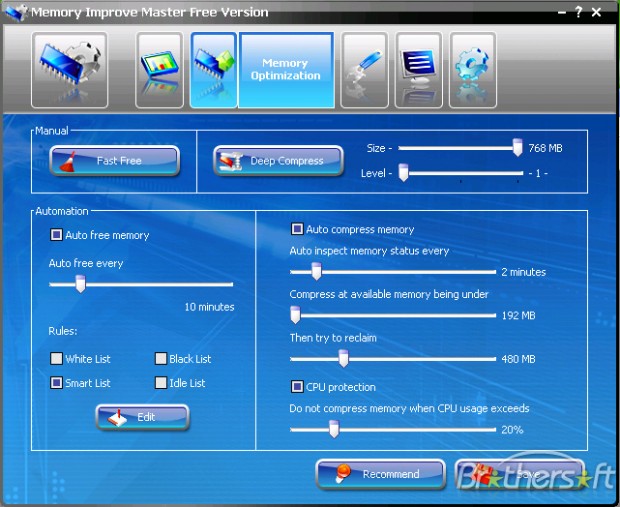Select the chip with green arrow optimization icon
The width and height of the screenshot is (620, 507).
(x=214, y=70)
